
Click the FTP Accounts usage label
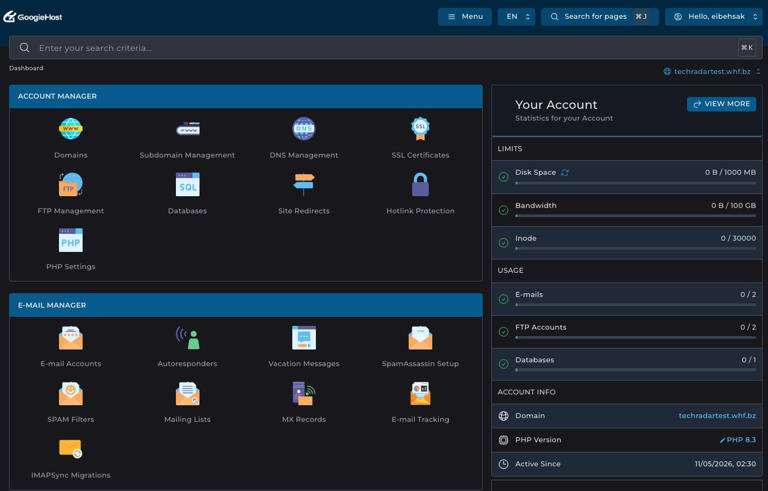tap(541, 327)
